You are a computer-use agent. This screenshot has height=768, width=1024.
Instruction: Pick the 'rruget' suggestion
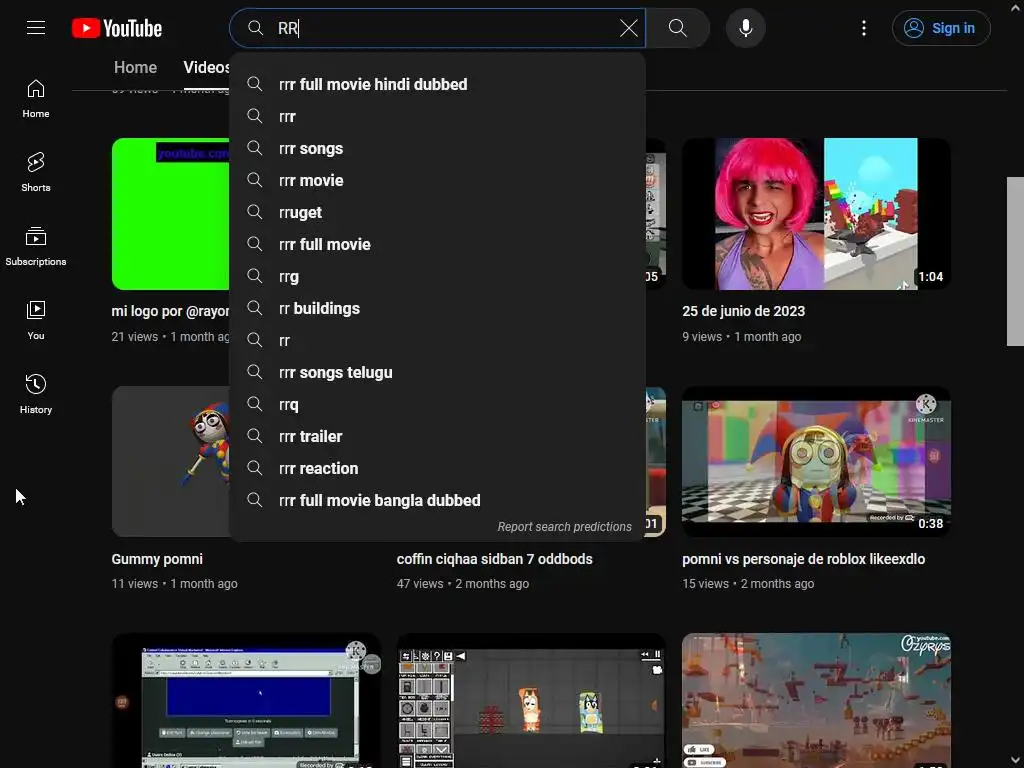coord(438,212)
